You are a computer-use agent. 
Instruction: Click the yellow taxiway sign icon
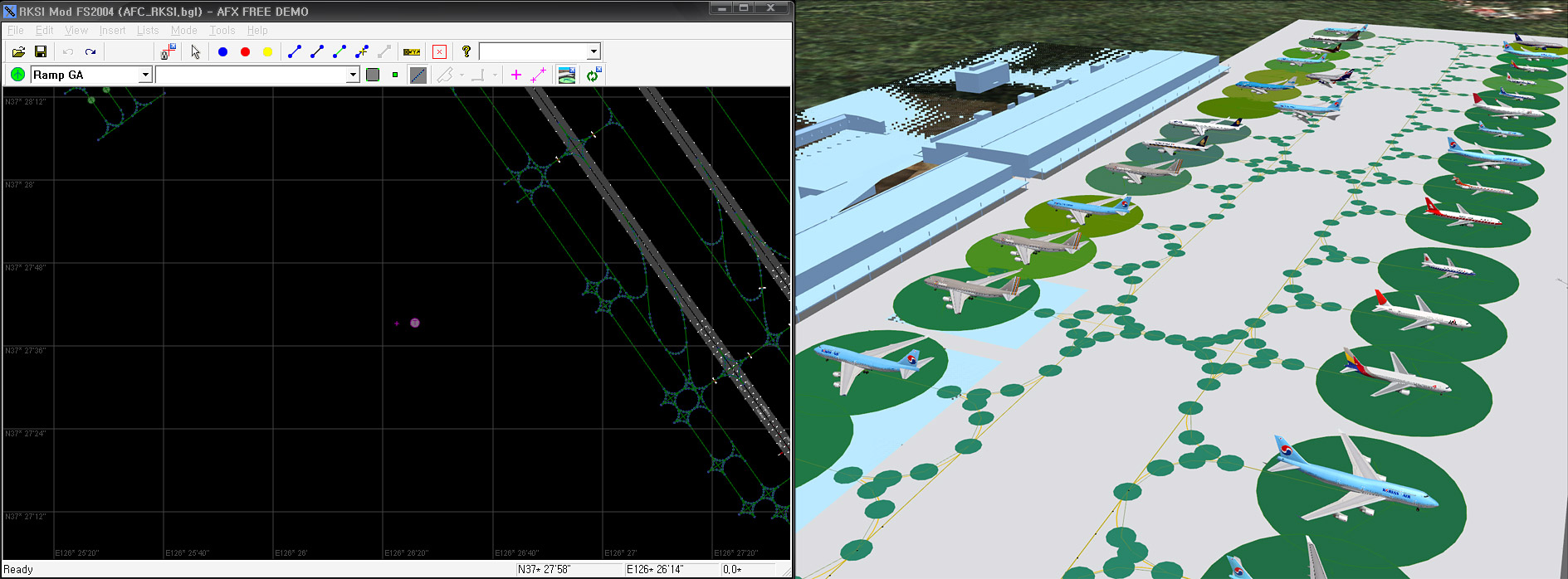tap(412, 51)
